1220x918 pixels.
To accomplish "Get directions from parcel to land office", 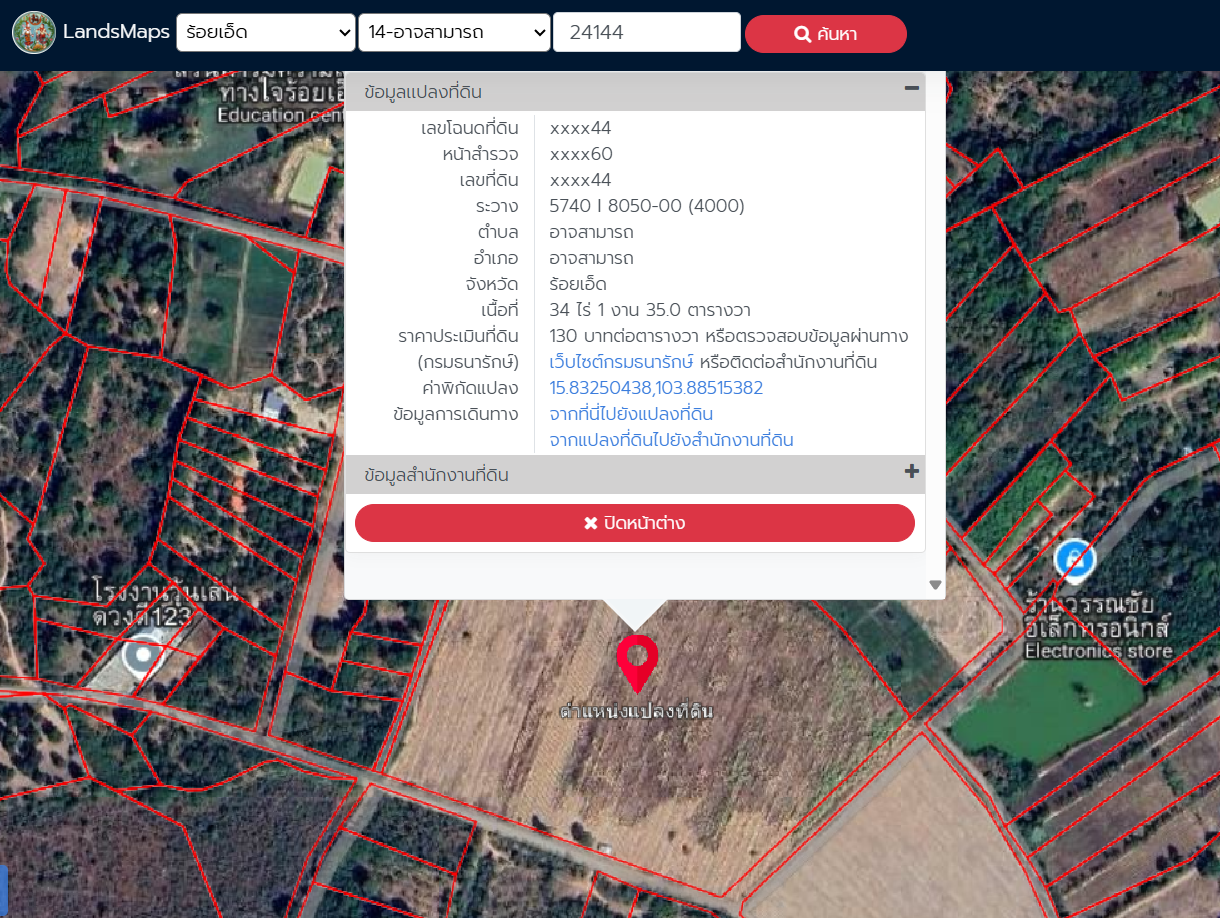I will pos(671,440).
